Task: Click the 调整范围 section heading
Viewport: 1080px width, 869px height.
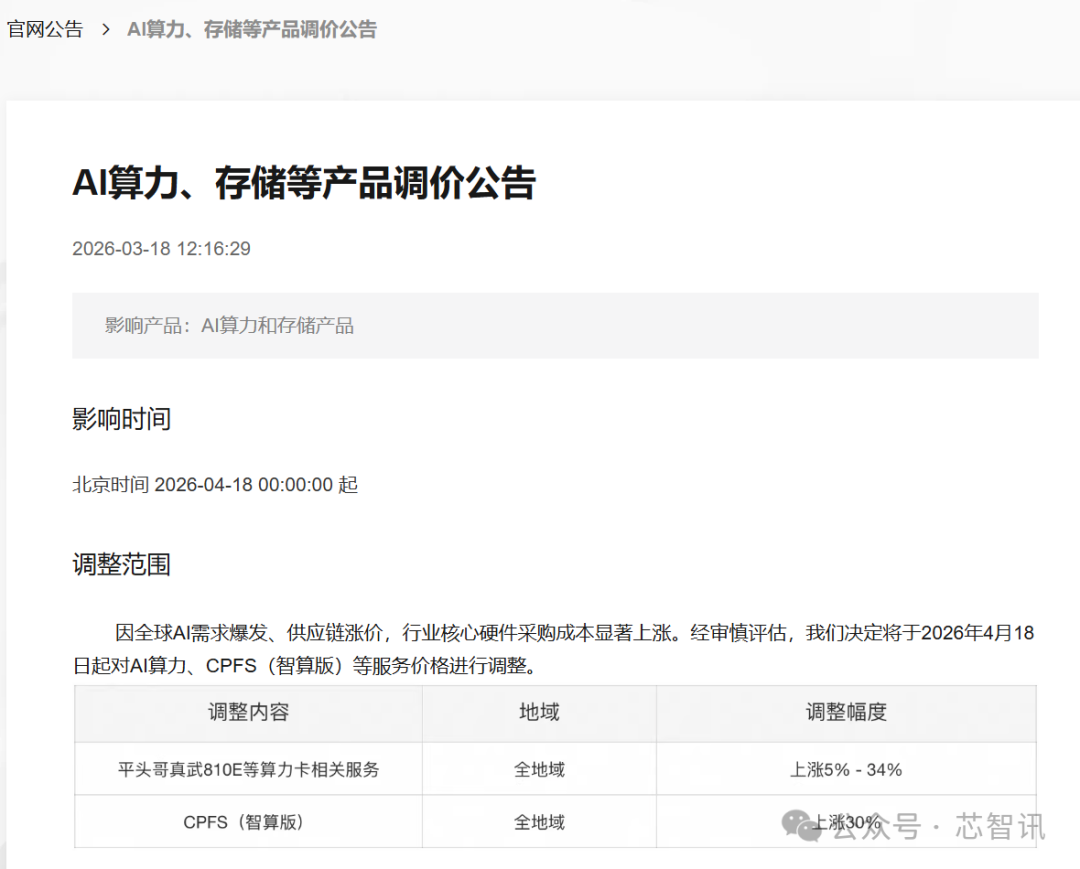Action: (122, 564)
